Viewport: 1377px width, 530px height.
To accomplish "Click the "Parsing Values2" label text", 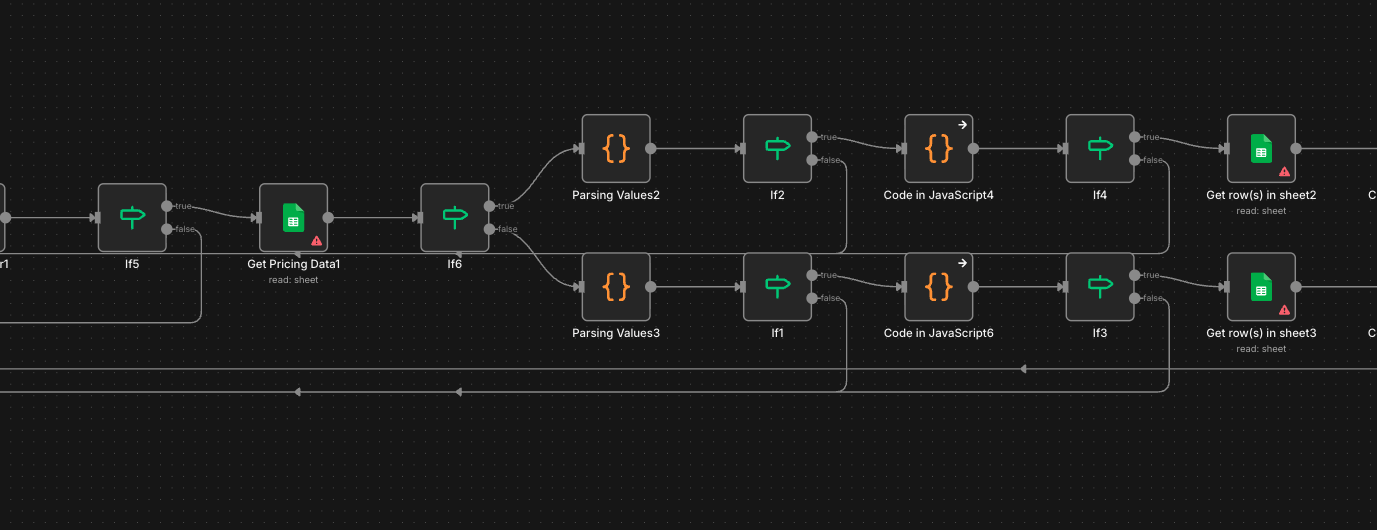I will click(616, 195).
